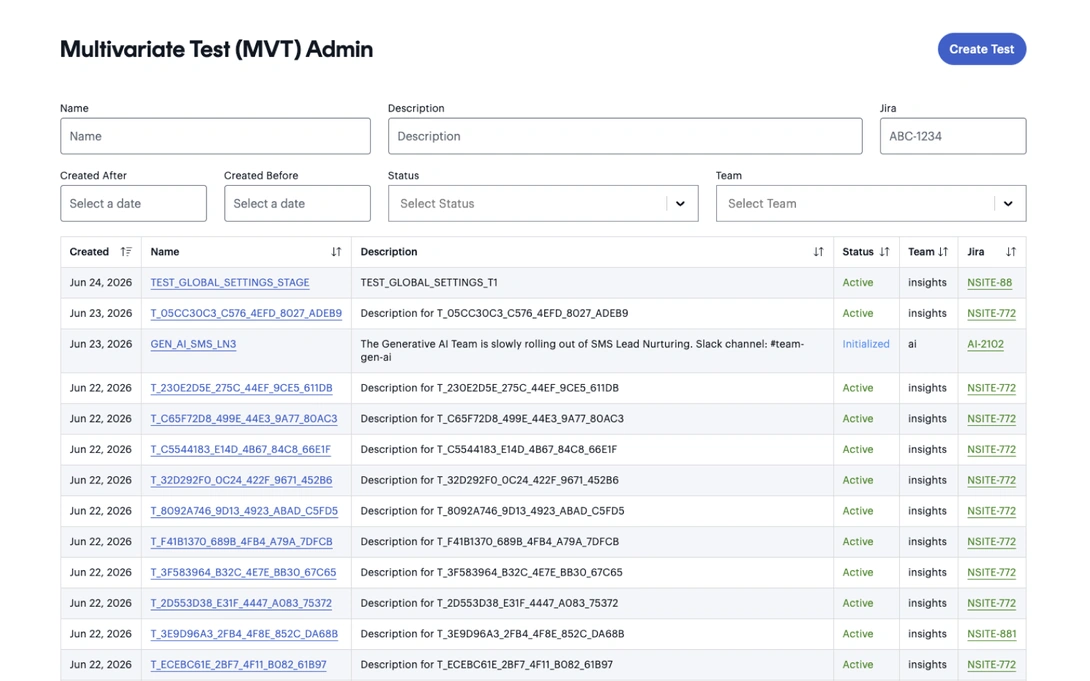This screenshot has height=681, width=1090.
Task: Open the Created Before date picker
Action: tap(297, 204)
